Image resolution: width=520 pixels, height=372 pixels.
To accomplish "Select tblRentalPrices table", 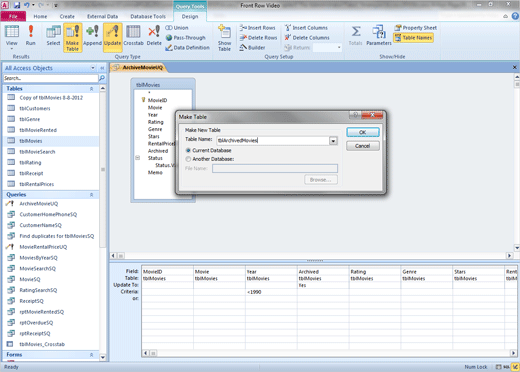I will (36, 184).
